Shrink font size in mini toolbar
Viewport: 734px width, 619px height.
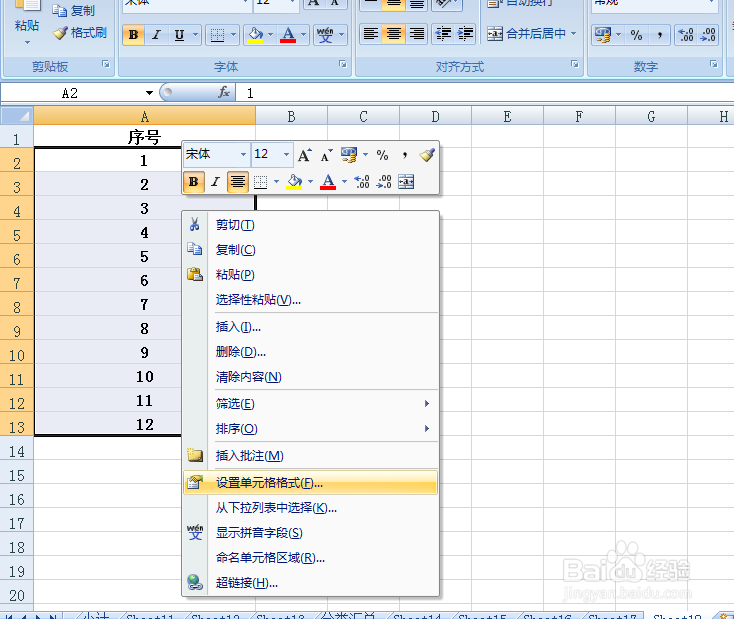point(326,155)
